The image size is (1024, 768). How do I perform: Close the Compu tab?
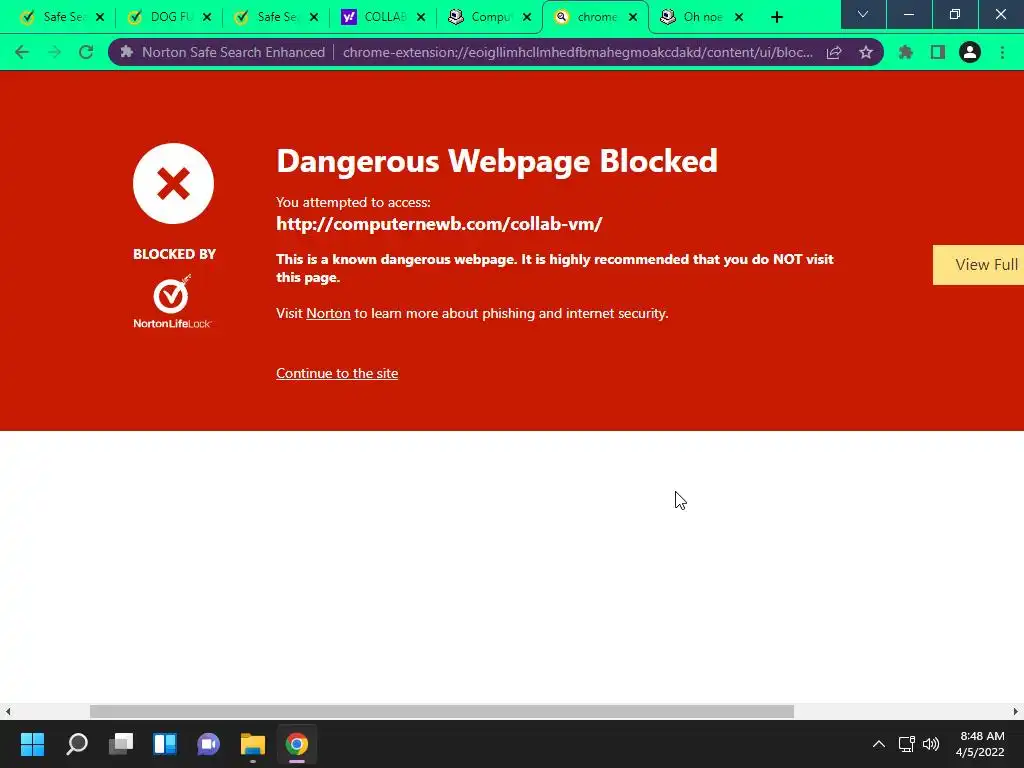(527, 18)
